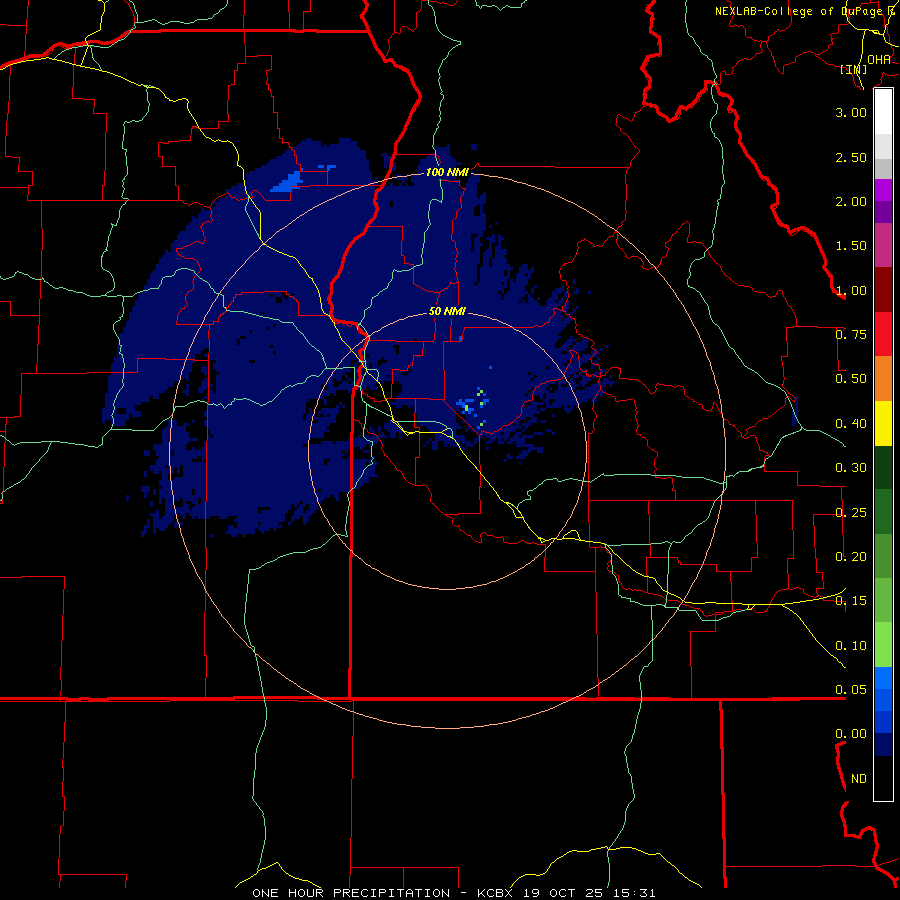The image size is (900, 900).
Task: Click the 0.00 legend value
Action: [851, 734]
